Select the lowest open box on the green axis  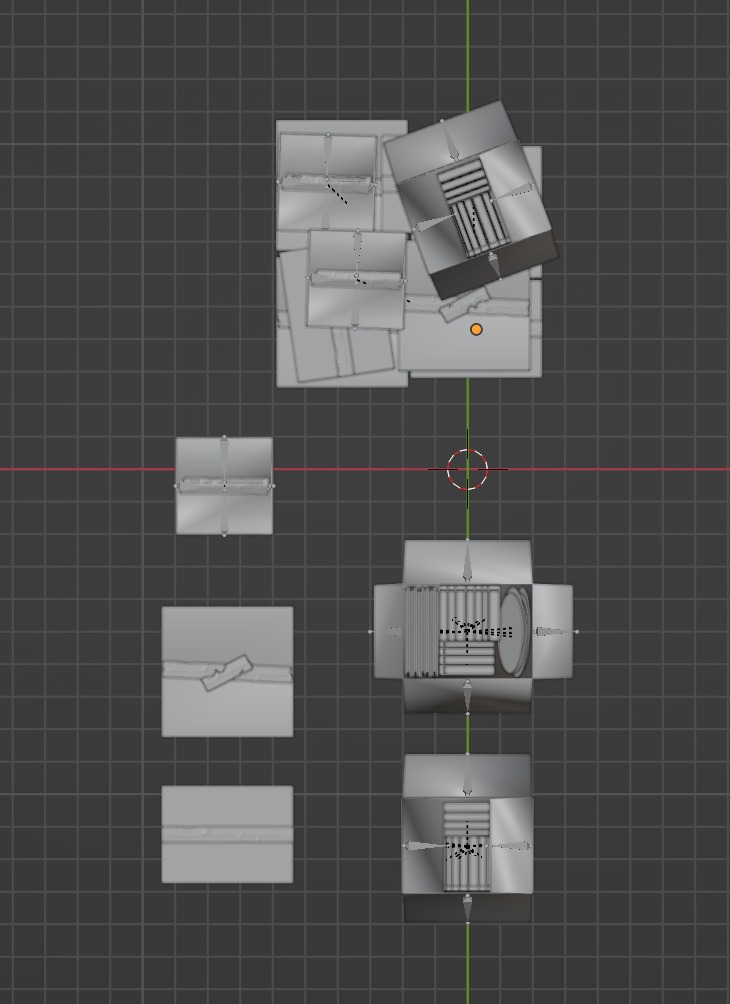coord(467,838)
